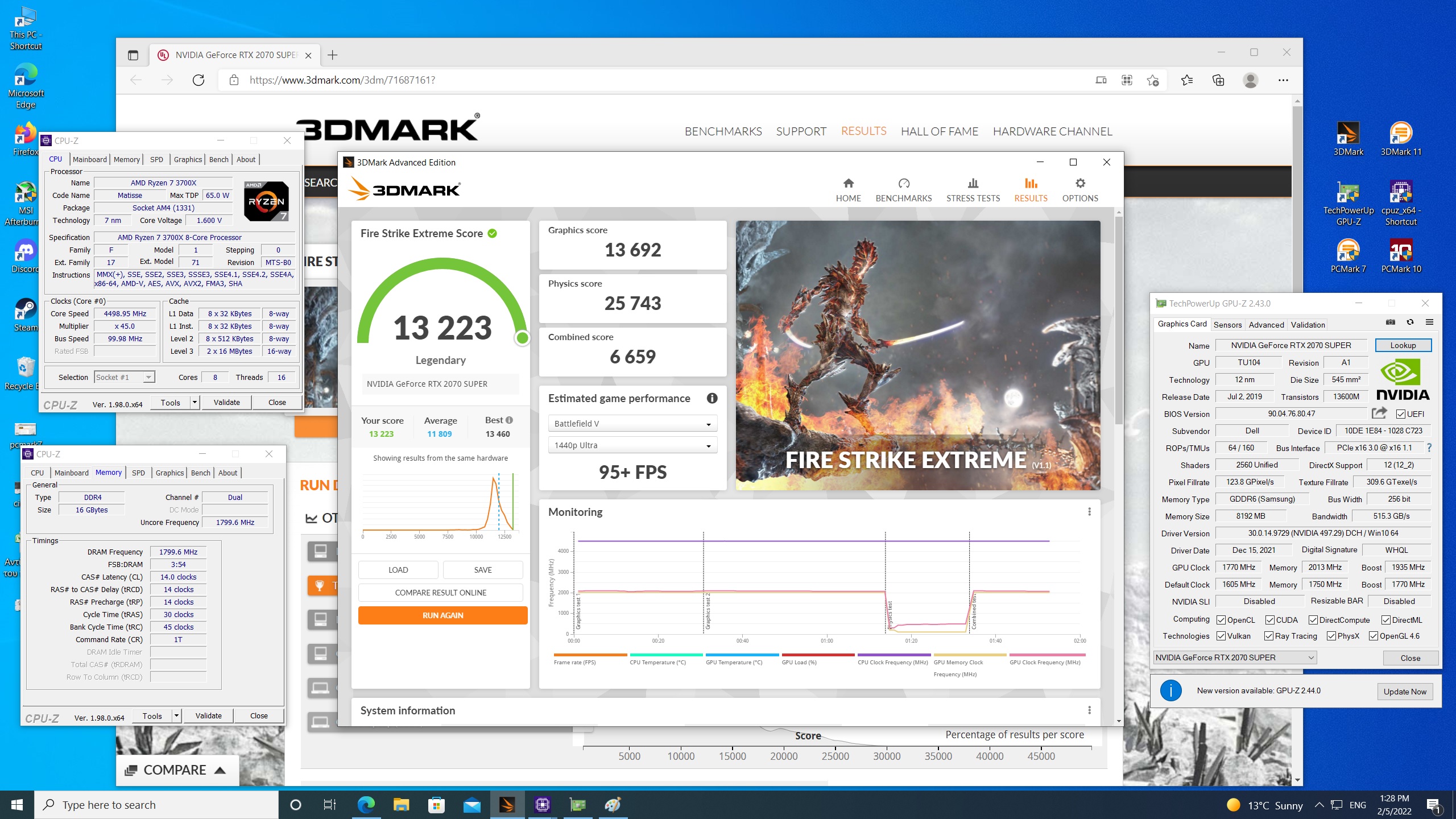Click Windows Start button
Image resolution: width=1456 pixels, height=819 pixels.
17,805
